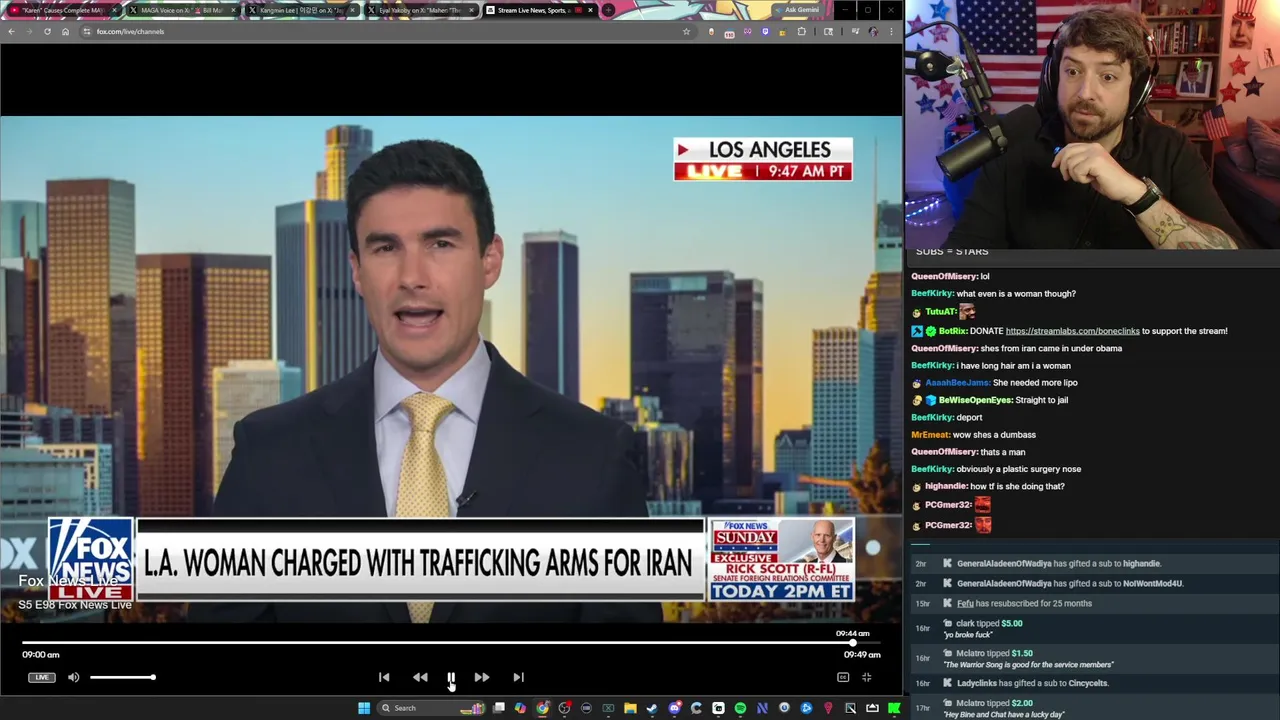Open the browser profile avatar
The width and height of the screenshot is (1280, 720).
coord(873,31)
